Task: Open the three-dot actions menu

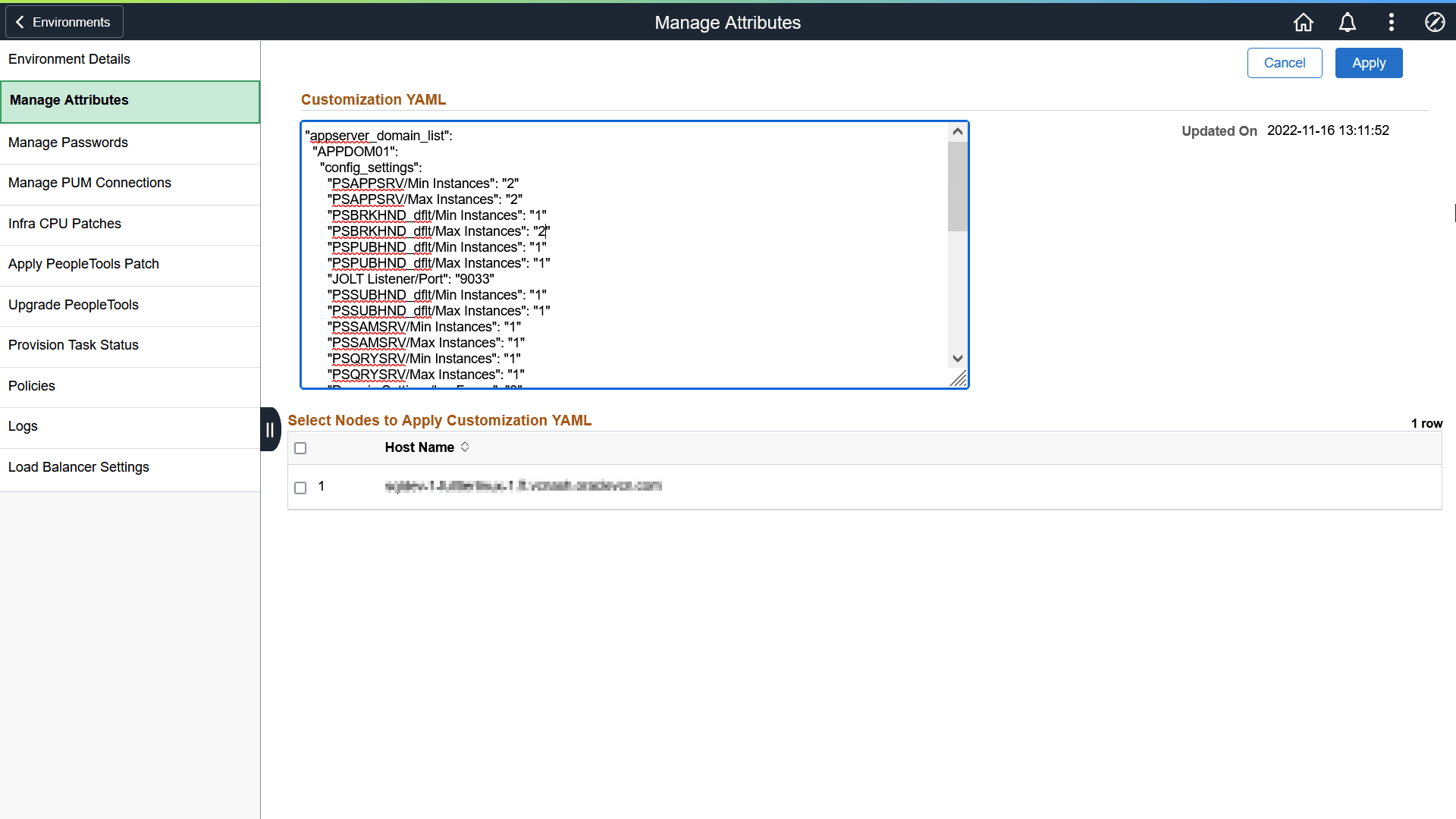Action: point(1392,22)
